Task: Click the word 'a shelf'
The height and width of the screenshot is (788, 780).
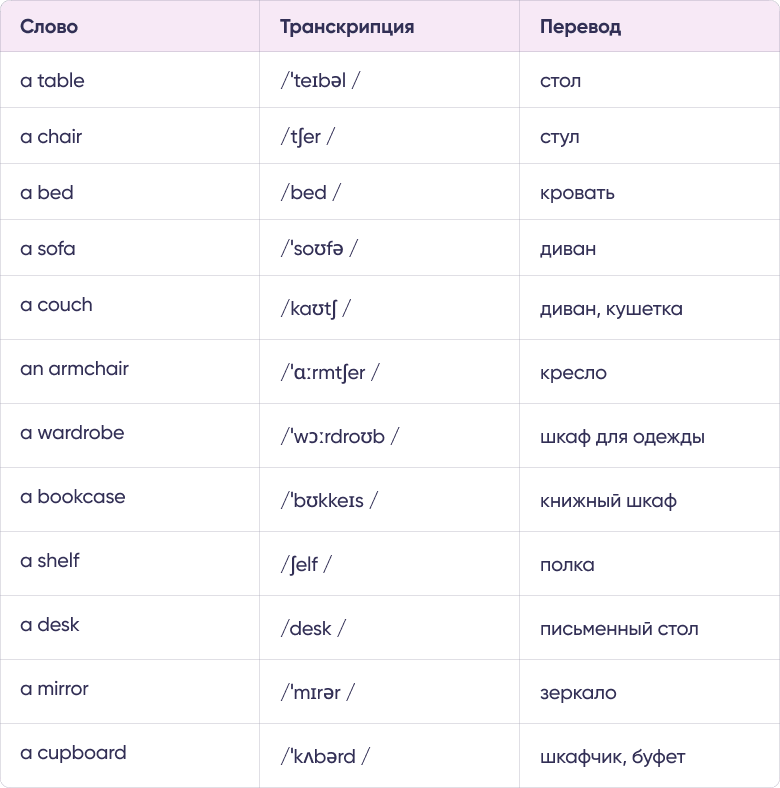Action: (50, 560)
